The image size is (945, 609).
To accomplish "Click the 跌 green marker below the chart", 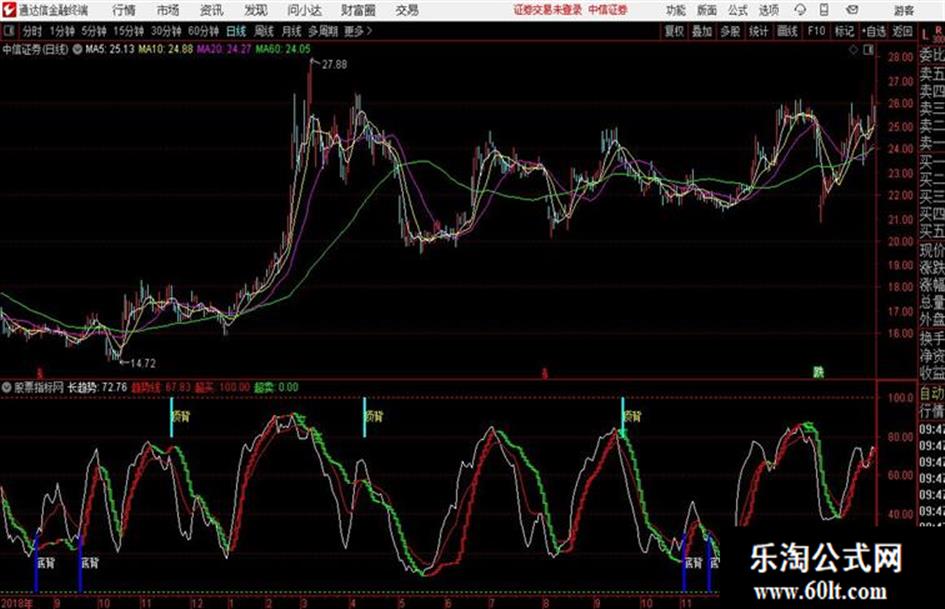I will point(818,373).
